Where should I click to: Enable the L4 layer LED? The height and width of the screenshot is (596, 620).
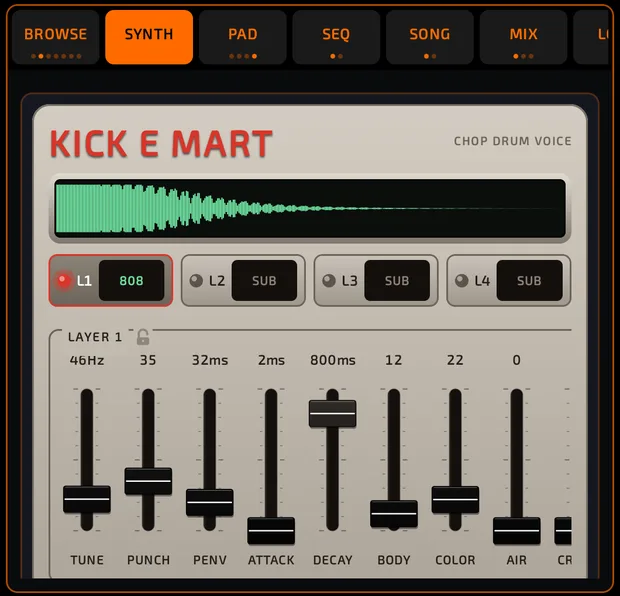tap(461, 280)
